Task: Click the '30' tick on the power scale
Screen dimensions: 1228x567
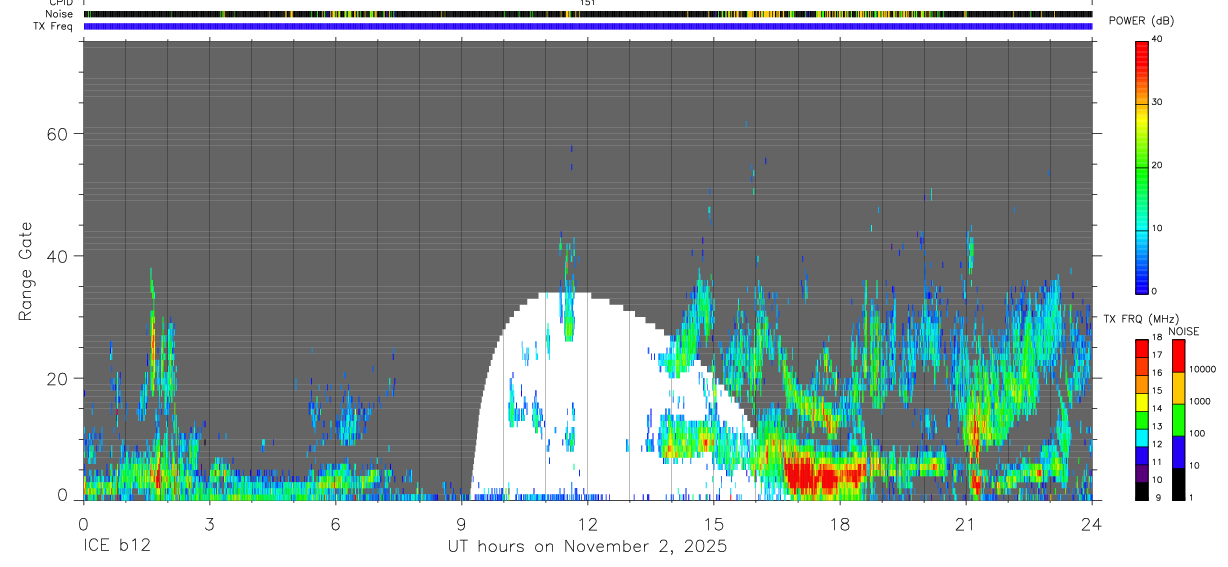Action: click(x=1157, y=102)
